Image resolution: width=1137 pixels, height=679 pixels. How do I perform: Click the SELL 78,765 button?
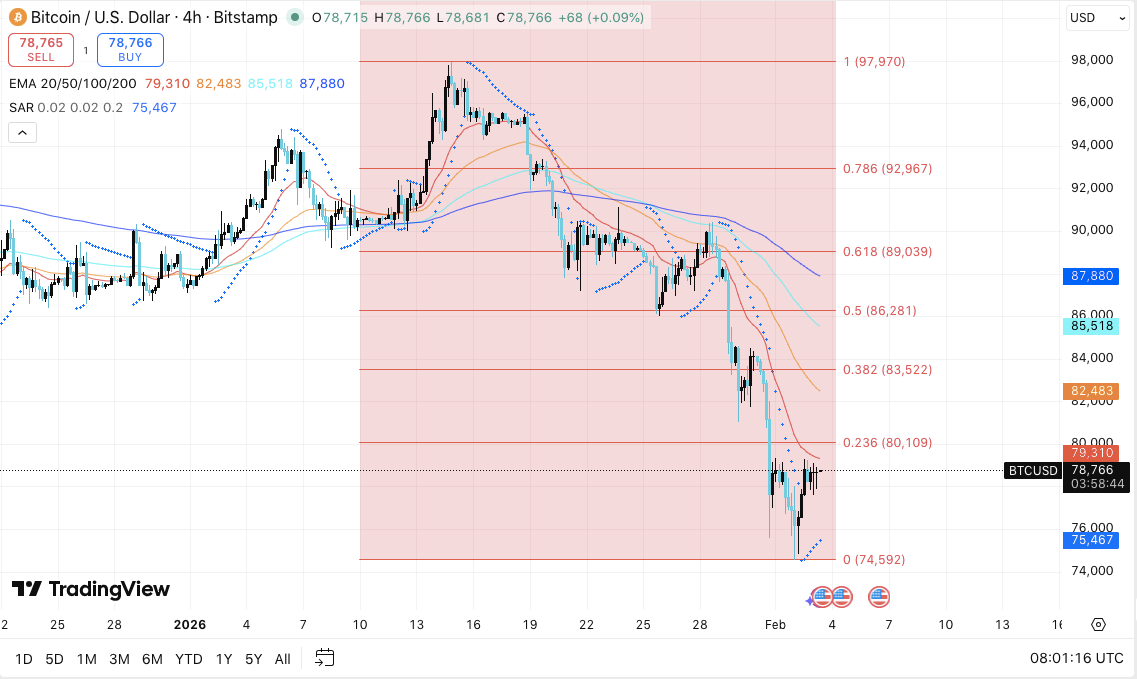40,50
